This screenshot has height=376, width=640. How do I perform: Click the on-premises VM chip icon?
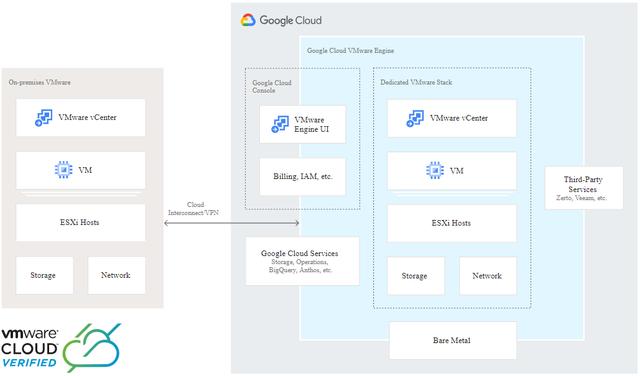pos(63,170)
